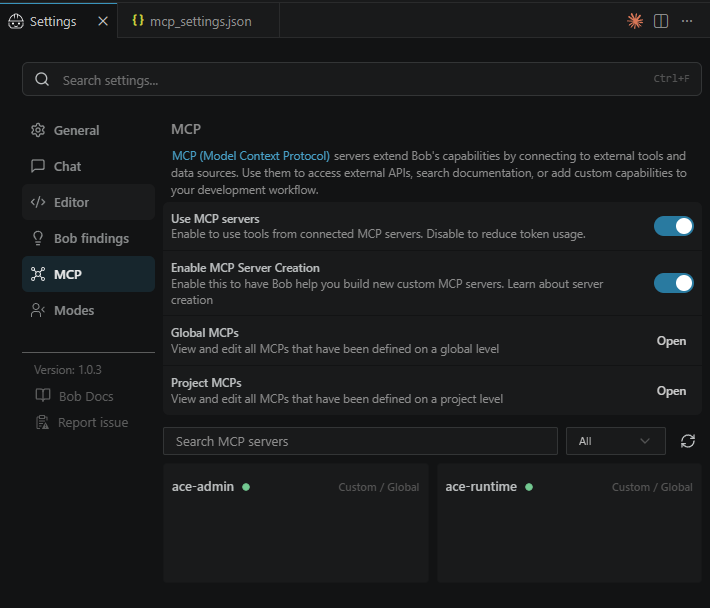
Task: Open the General settings section
Action: [x=88, y=130]
